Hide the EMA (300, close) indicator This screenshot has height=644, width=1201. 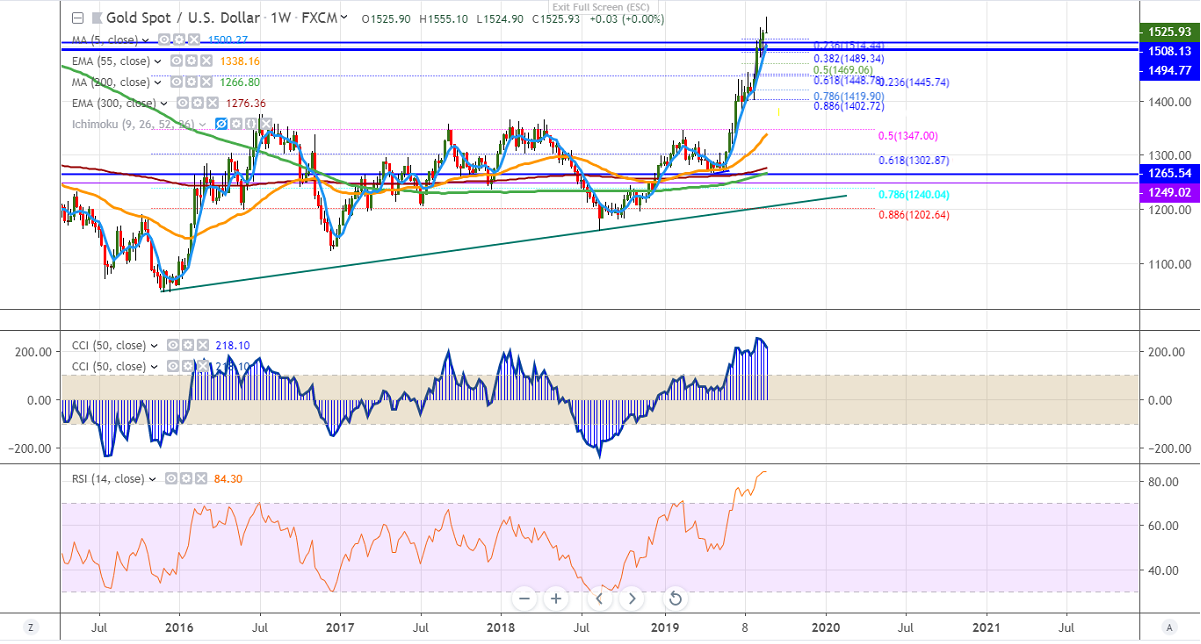click(182, 103)
